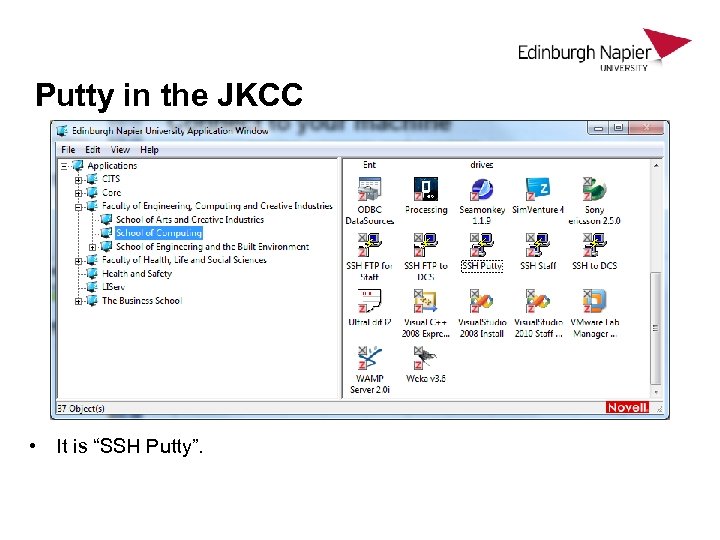The height and width of the screenshot is (540, 720).
Task: Click the Novell logo in status bar
Action: (x=627, y=408)
